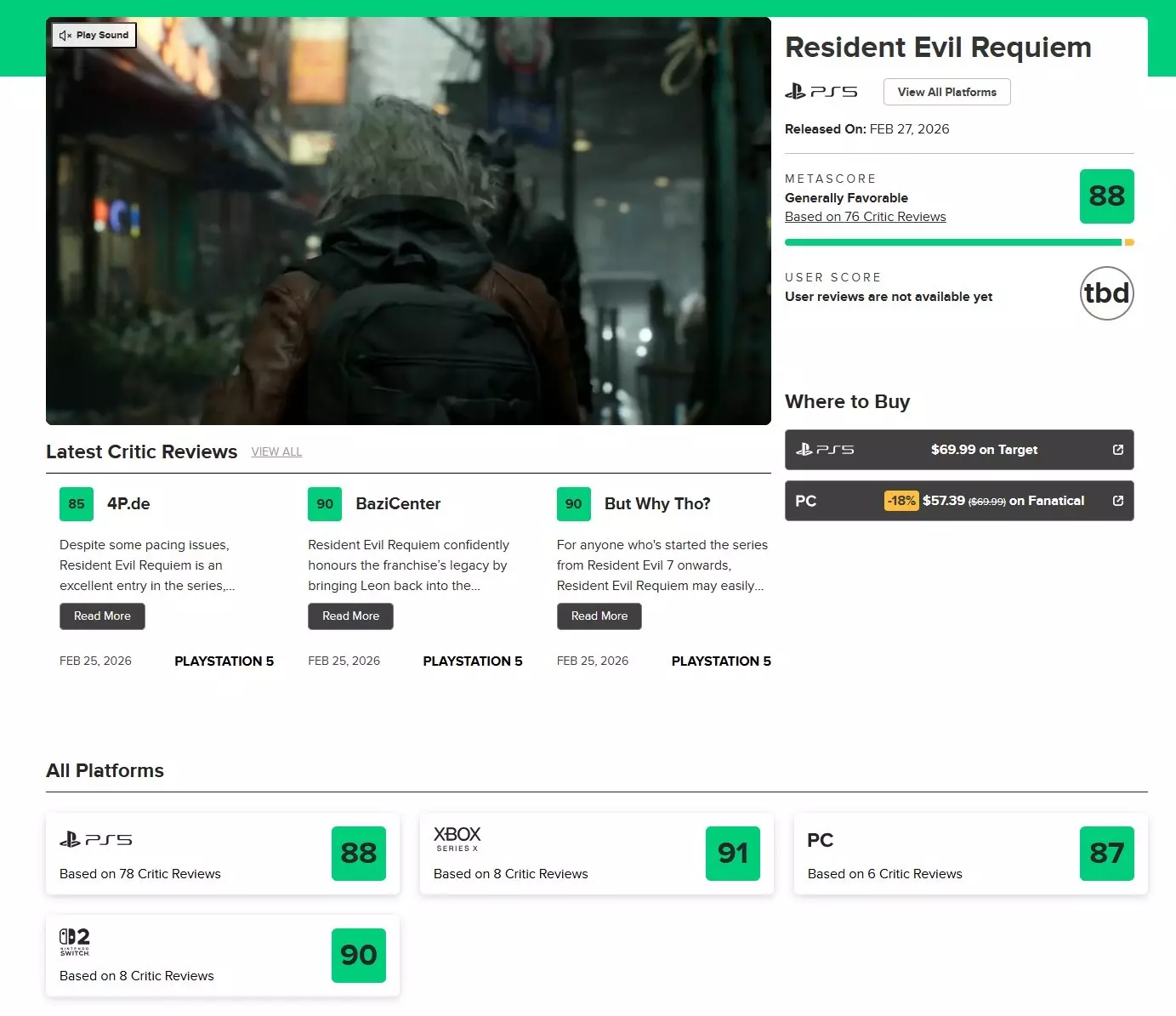Expand the But Why Tho? review
This screenshot has height=1016, width=1176.
click(599, 616)
